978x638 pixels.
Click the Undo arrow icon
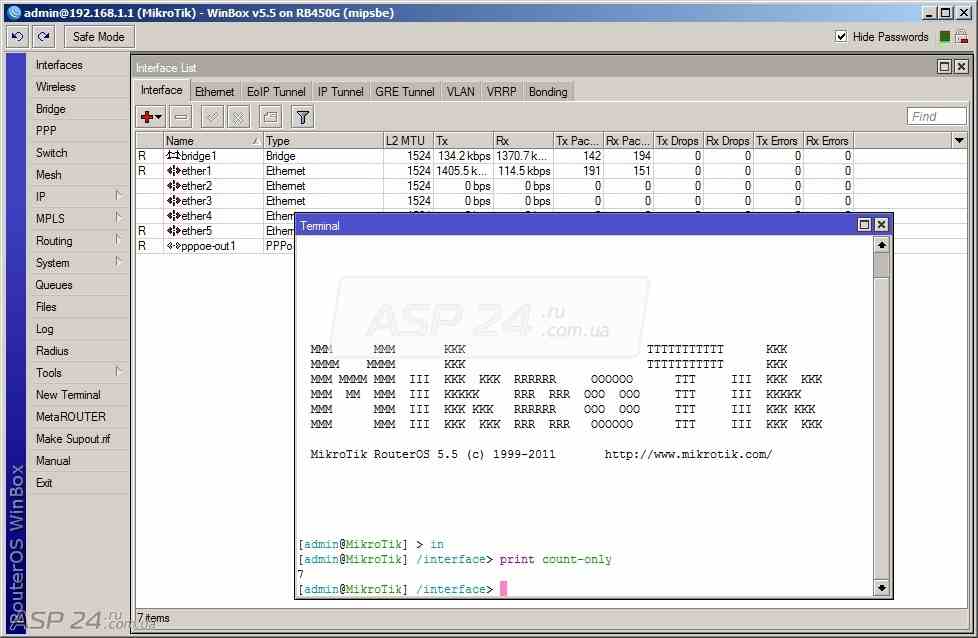coord(17,36)
